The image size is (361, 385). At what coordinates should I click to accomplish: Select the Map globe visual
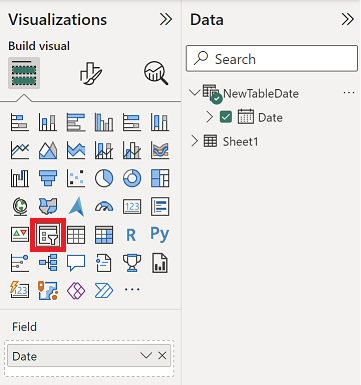pyautogui.click(x=20, y=206)
